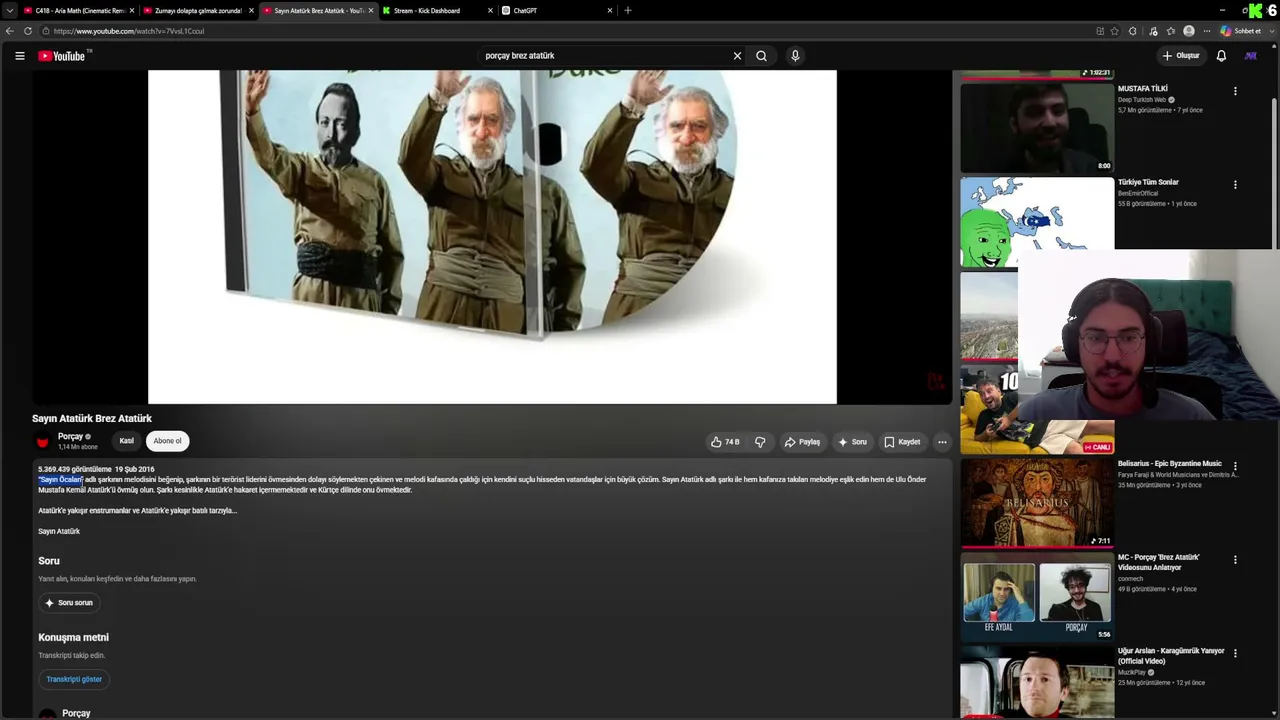Go to the YouTube home logo

pos(62,56)
